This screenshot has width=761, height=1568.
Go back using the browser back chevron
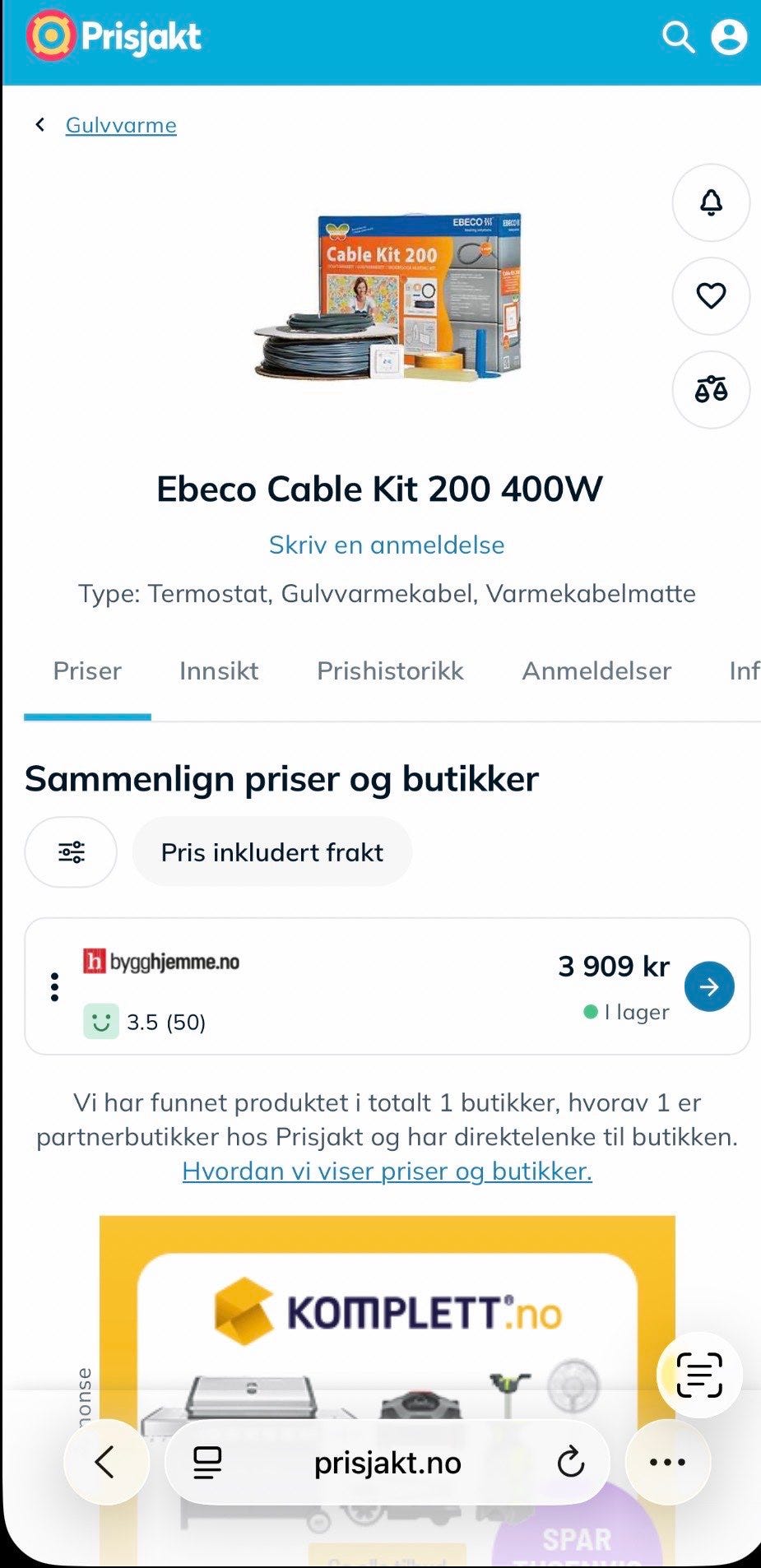(x=106, y=1462)
